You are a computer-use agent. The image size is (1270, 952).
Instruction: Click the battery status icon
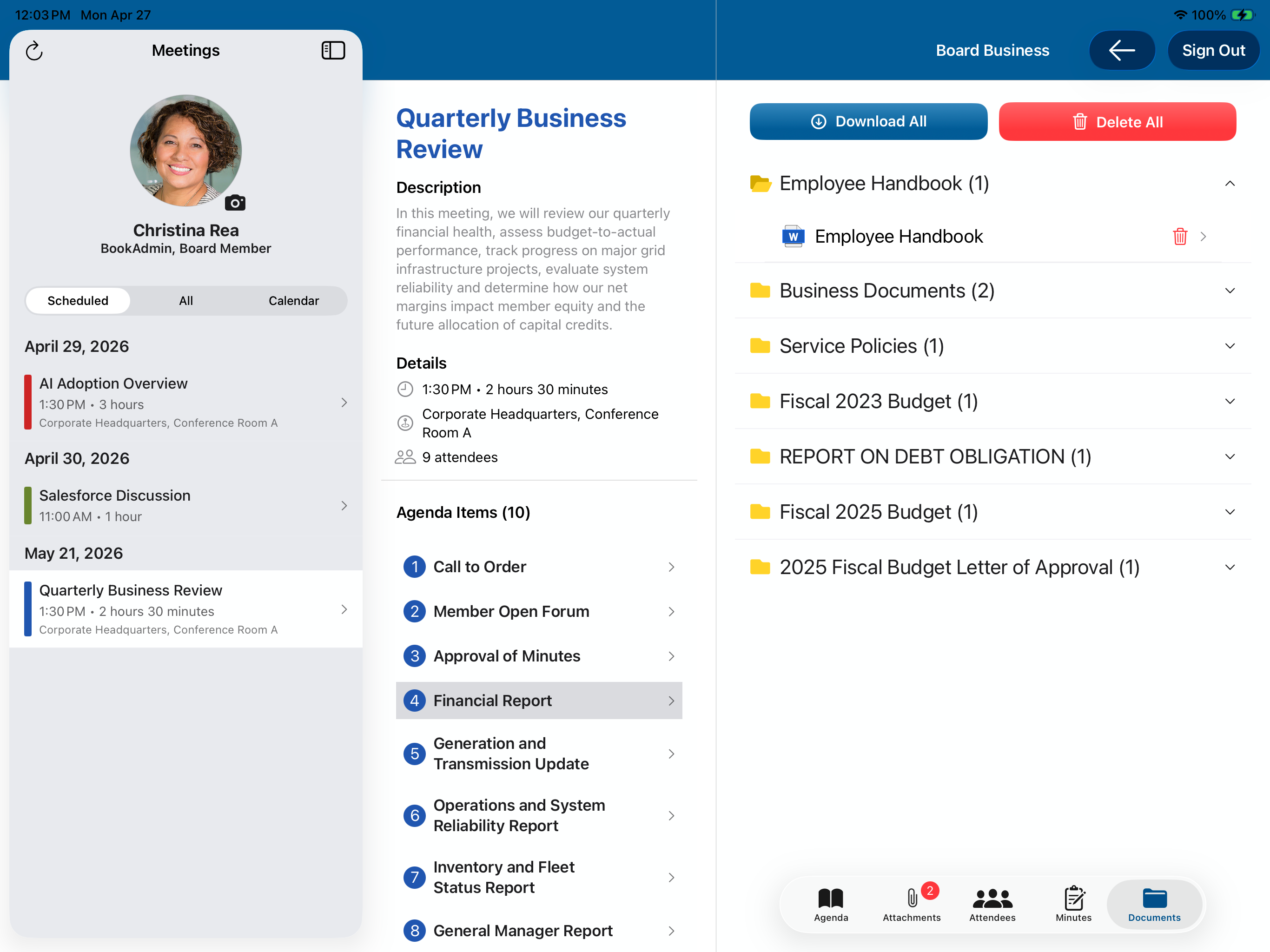(x=1243, y=15)
